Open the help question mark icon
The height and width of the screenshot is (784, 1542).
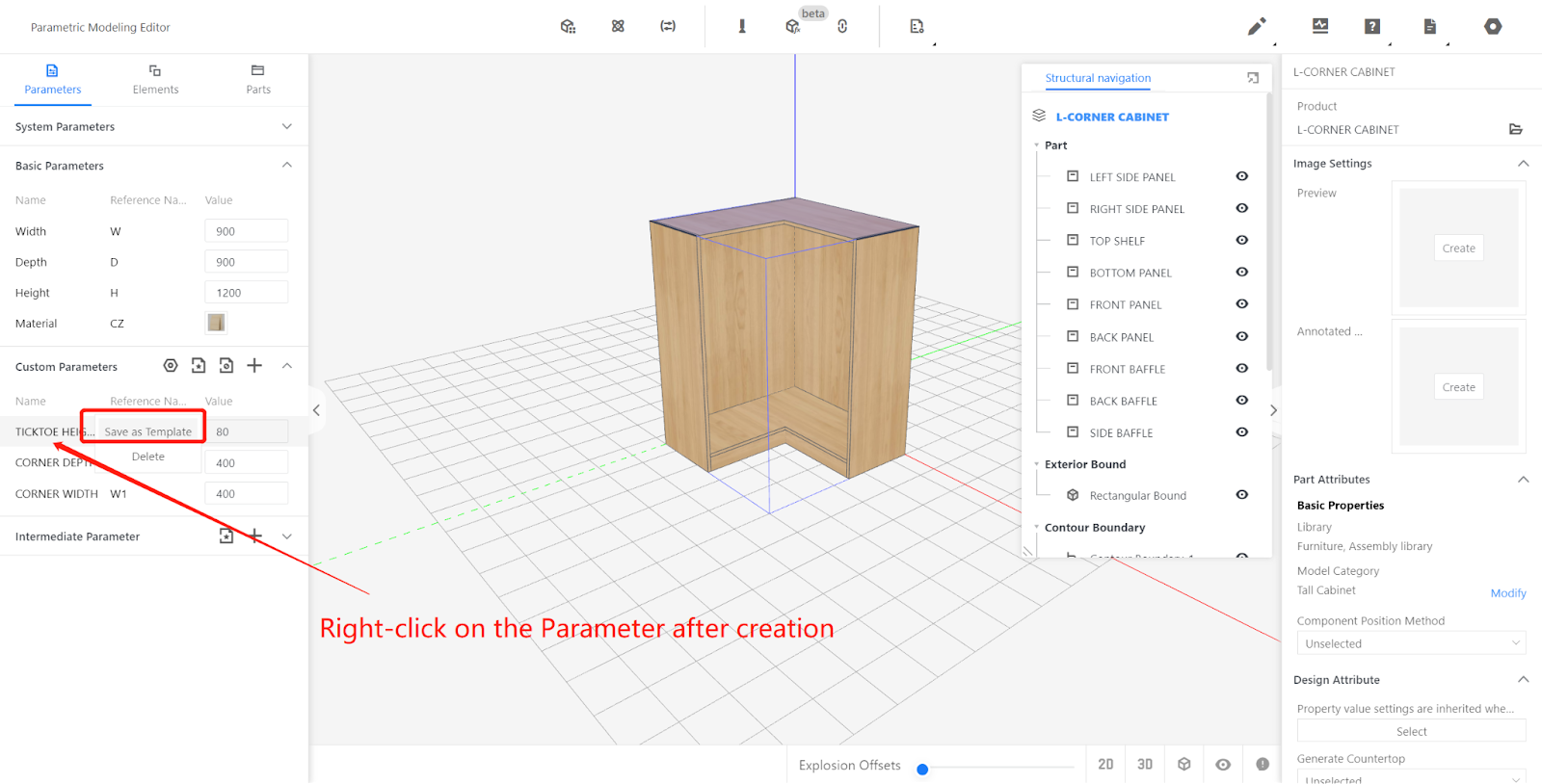[1372, 27]
